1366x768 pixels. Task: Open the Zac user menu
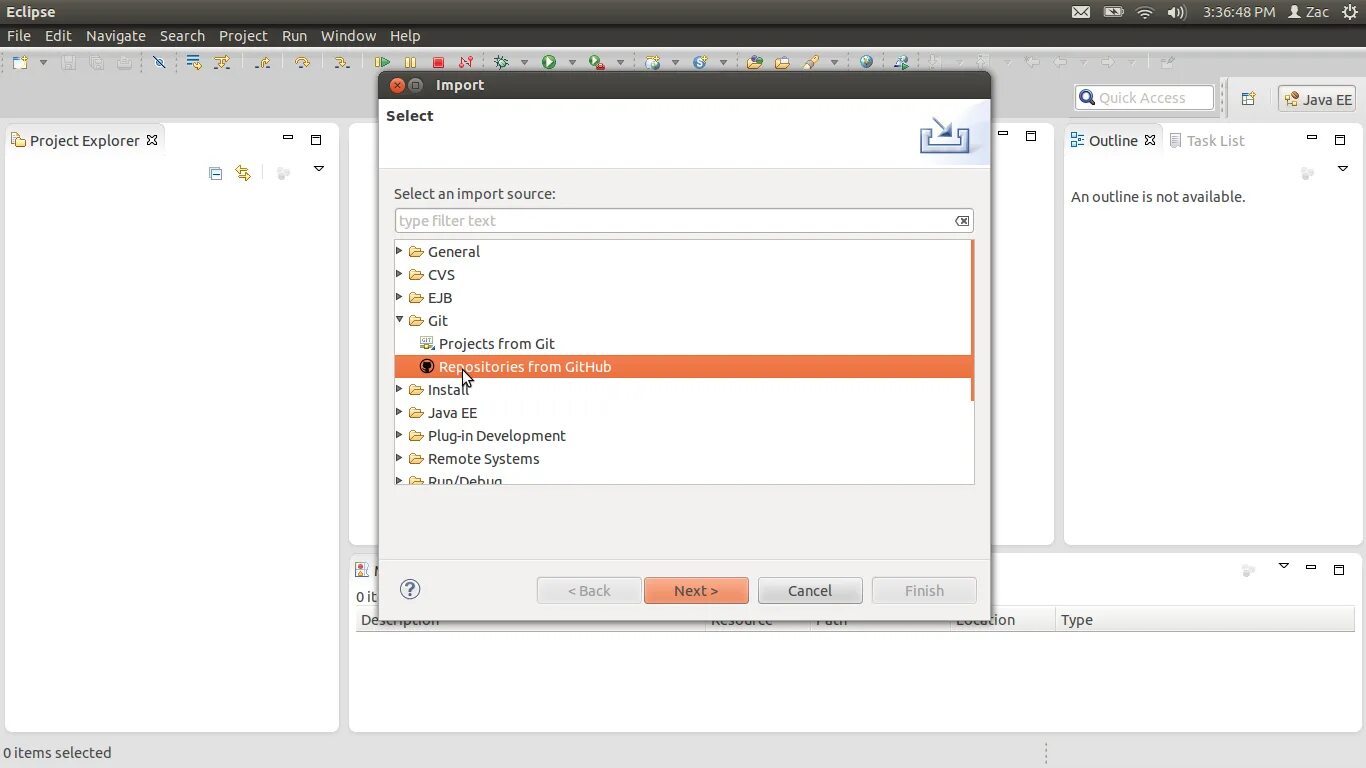pos(1308,12)
